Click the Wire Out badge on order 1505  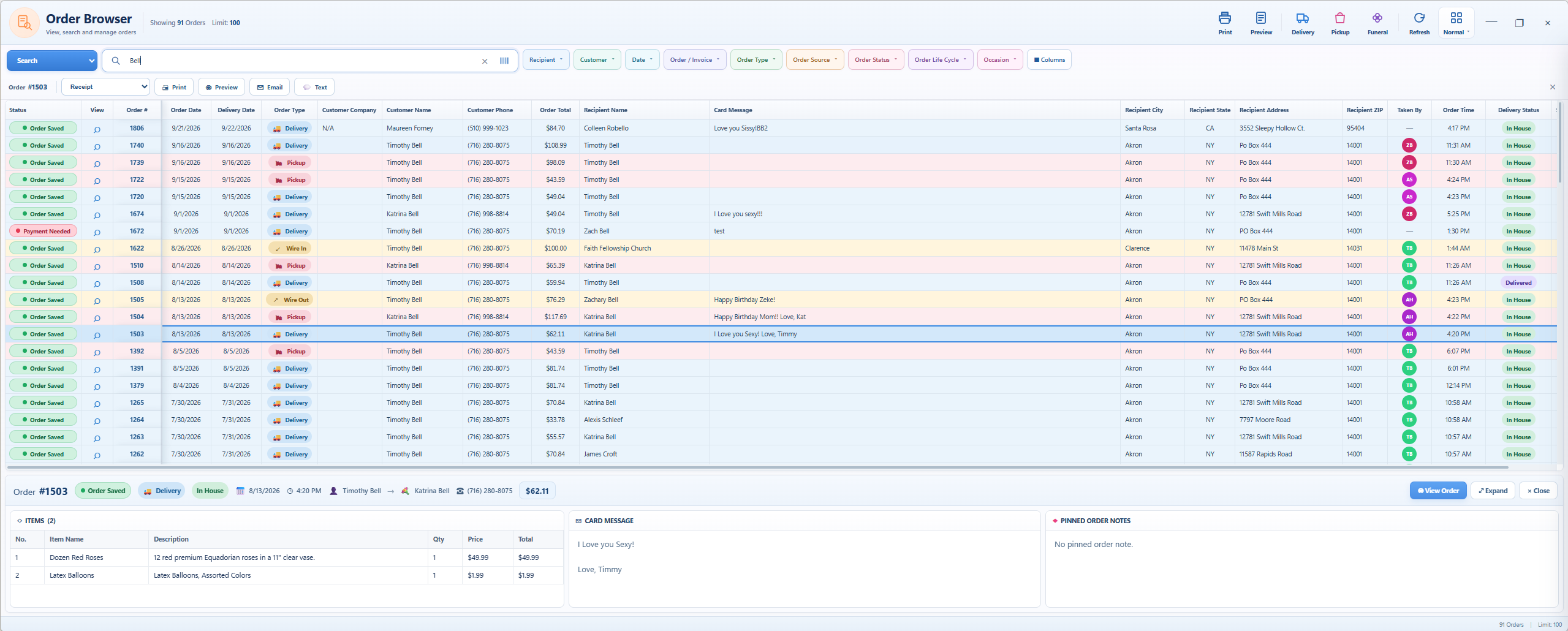pyautogui.click(x=290, y=300)
